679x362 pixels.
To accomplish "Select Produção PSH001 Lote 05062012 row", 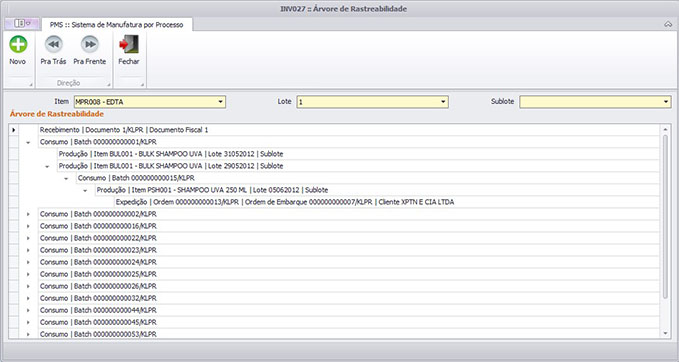I will pyautogui.click(x=377, y=190).
